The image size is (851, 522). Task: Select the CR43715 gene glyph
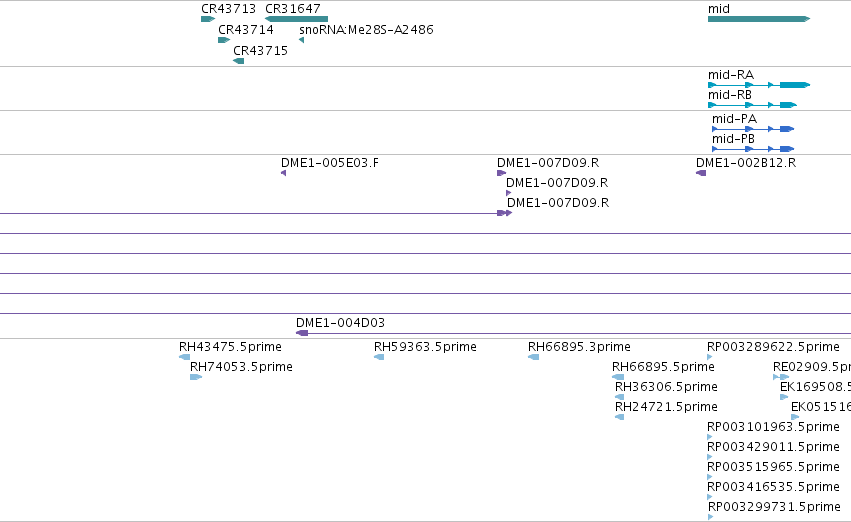[238, 61]
